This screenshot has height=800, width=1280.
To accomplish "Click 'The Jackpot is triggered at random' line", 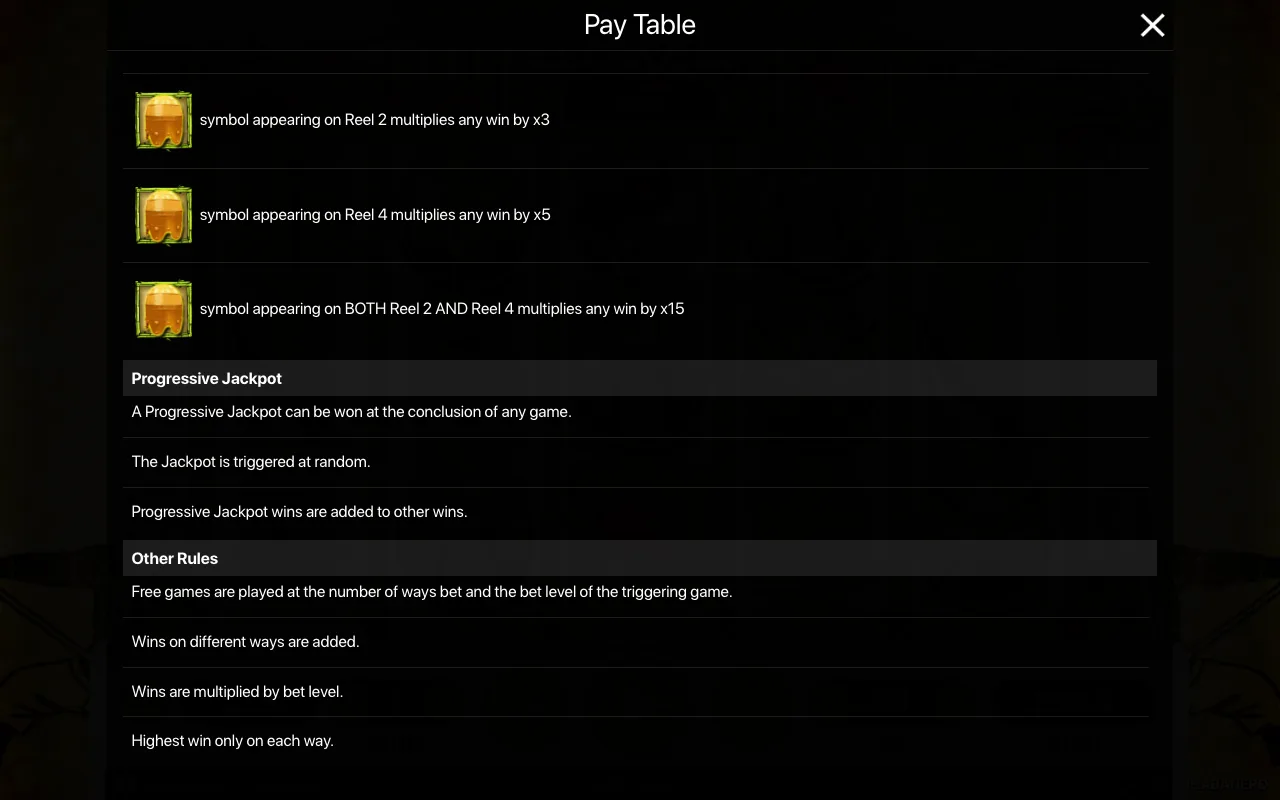I will coord(251,462).
